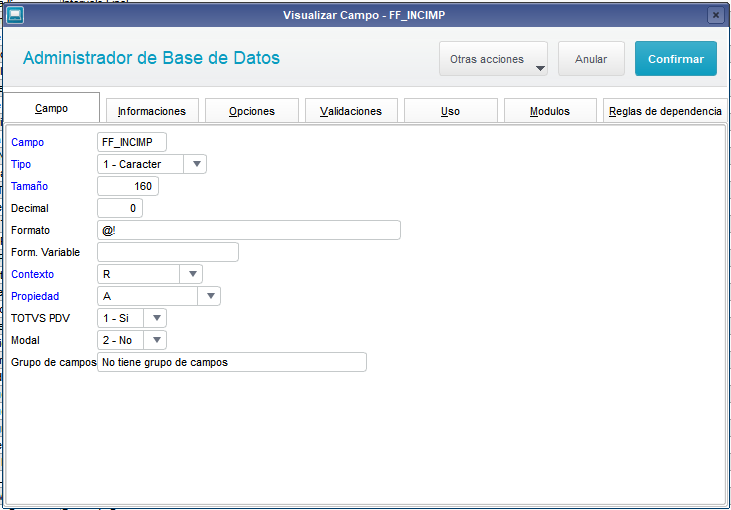Click the blue Campo field label
Image resolution: width=731 pixels, height=510 pixels.
(28, 142)
